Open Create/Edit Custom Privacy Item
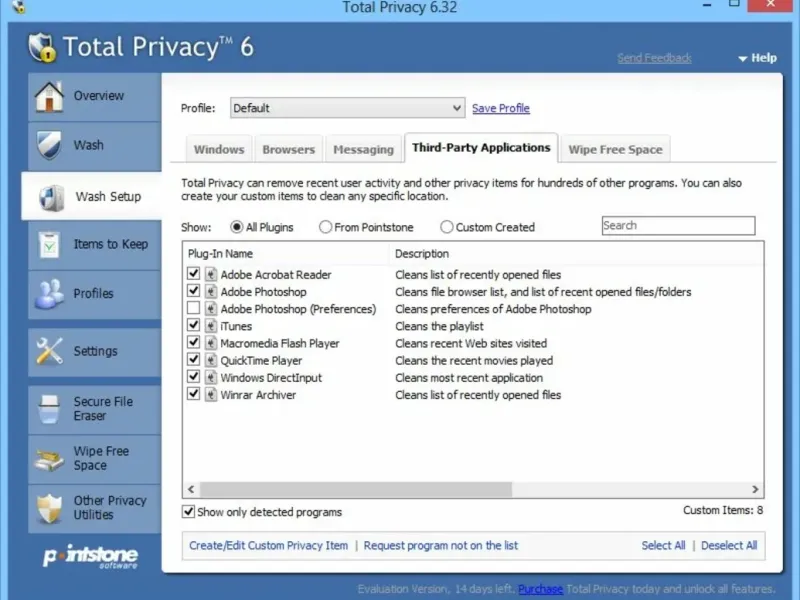The image size is (800, 600). coord(268,545)
